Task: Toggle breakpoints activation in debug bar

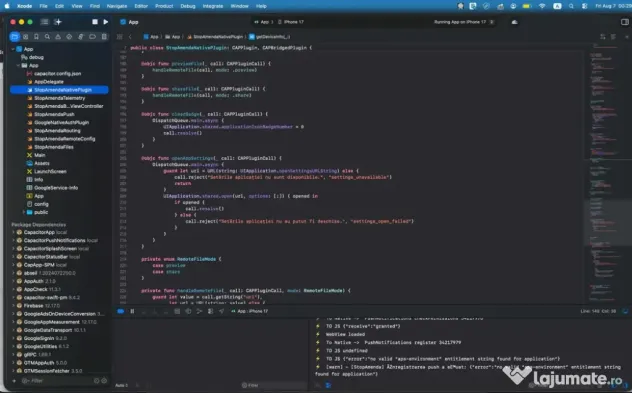Action: (x=121, y=311)
